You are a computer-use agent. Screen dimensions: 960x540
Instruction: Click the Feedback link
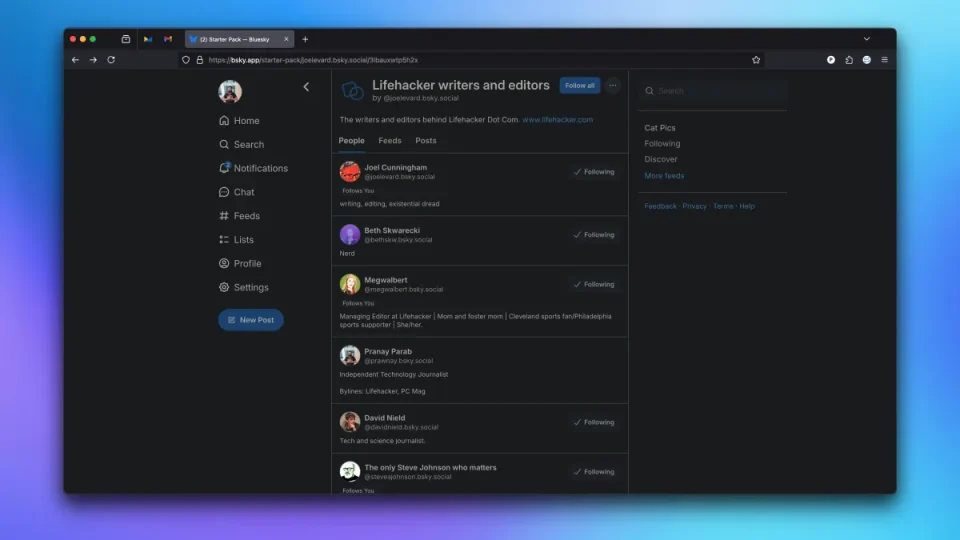[x=660, y=206]
